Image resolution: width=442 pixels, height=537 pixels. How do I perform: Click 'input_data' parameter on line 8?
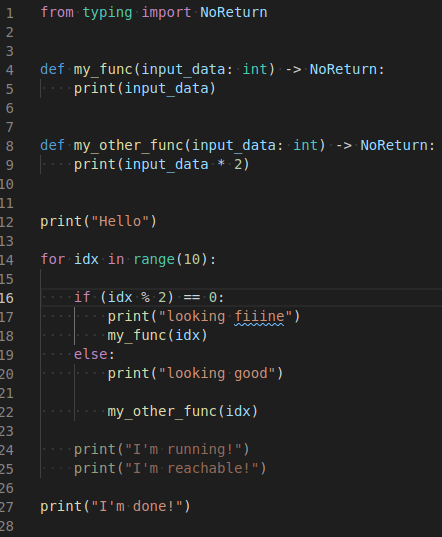click(233, 146)
